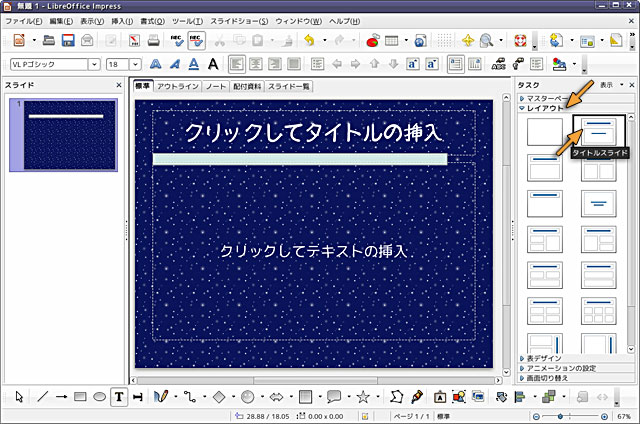Toggle center text alignment

[256, 64]
